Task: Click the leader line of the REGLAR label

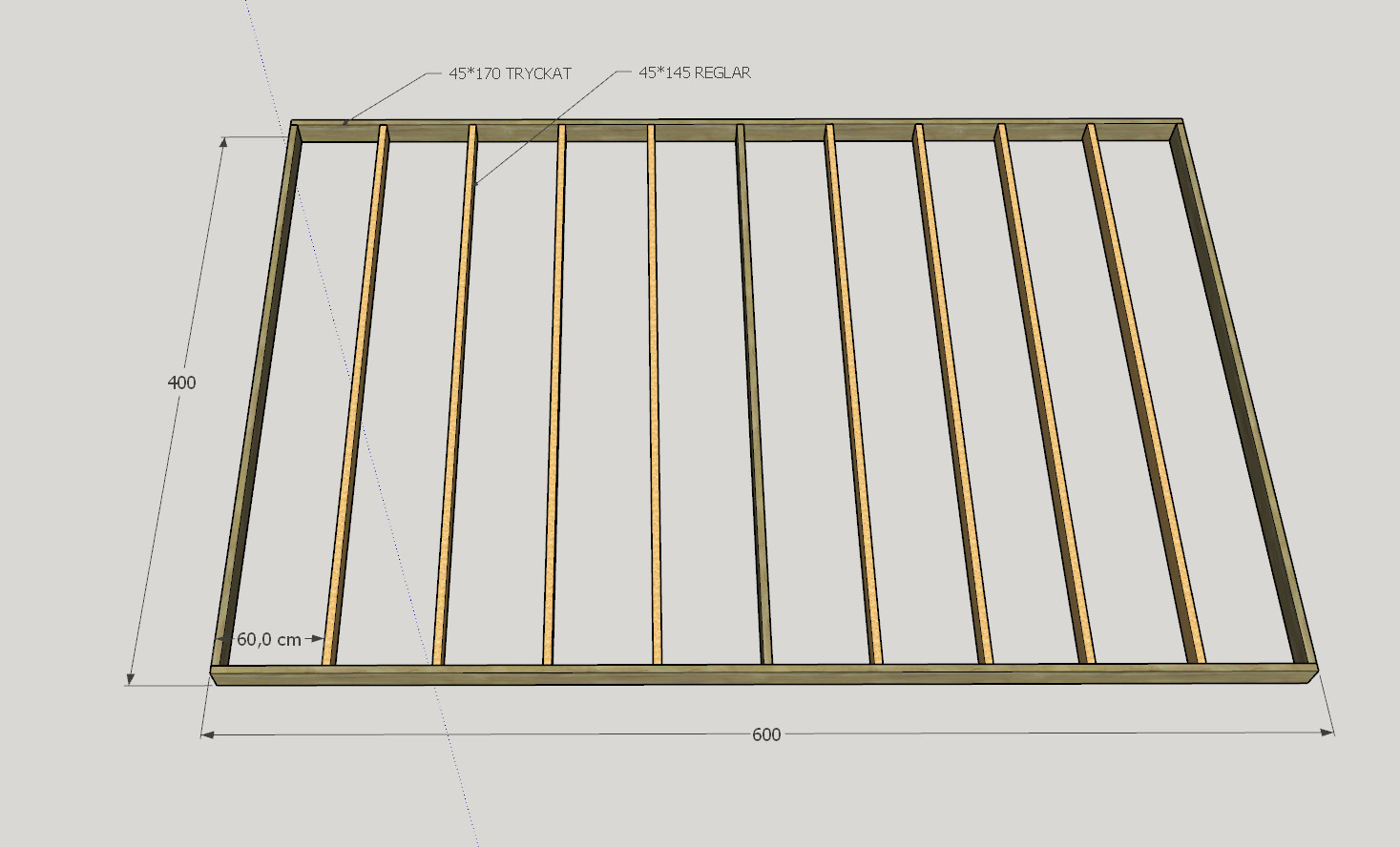Action: click(544, 127)
